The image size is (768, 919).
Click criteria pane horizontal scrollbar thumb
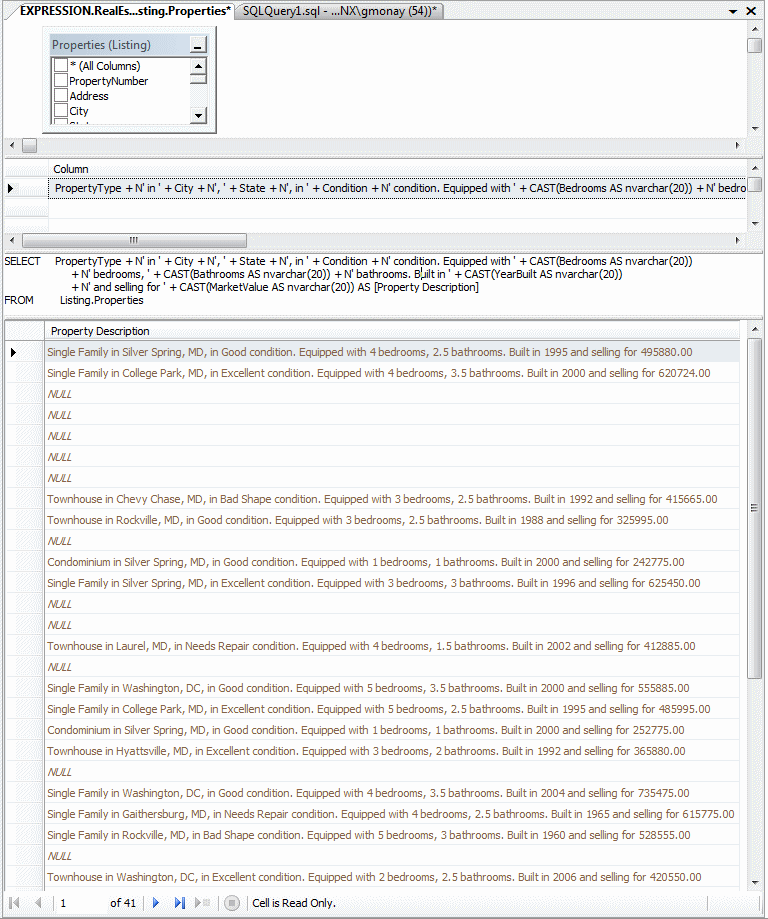[x=134, y=240]
